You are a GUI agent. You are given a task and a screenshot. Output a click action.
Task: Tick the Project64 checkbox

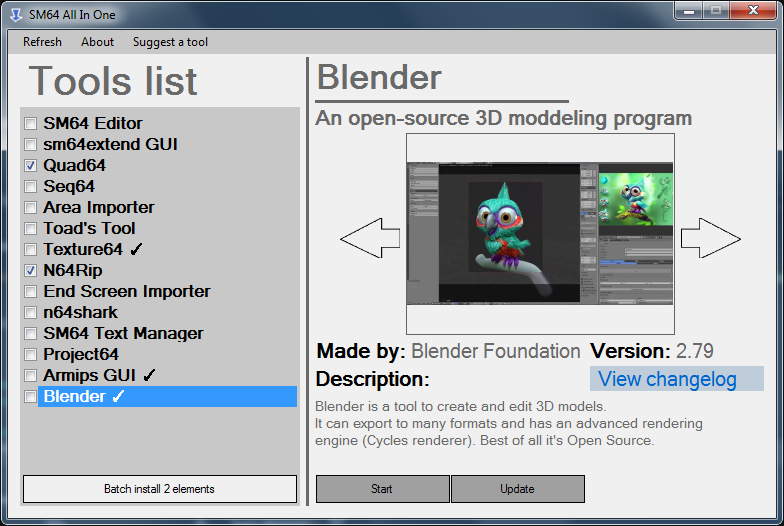pyautogui.click(x=30, y=354)
